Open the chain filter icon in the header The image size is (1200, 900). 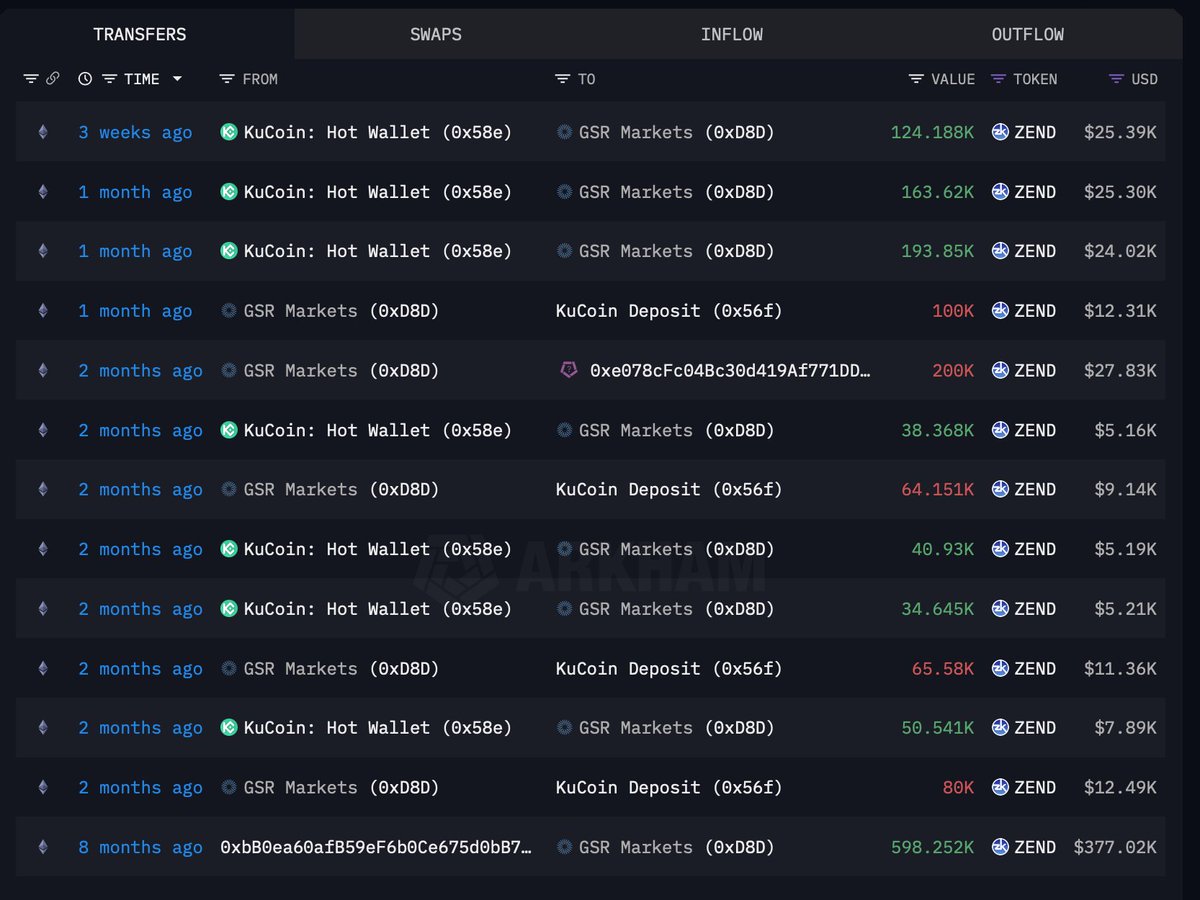(x=31, y=79)
